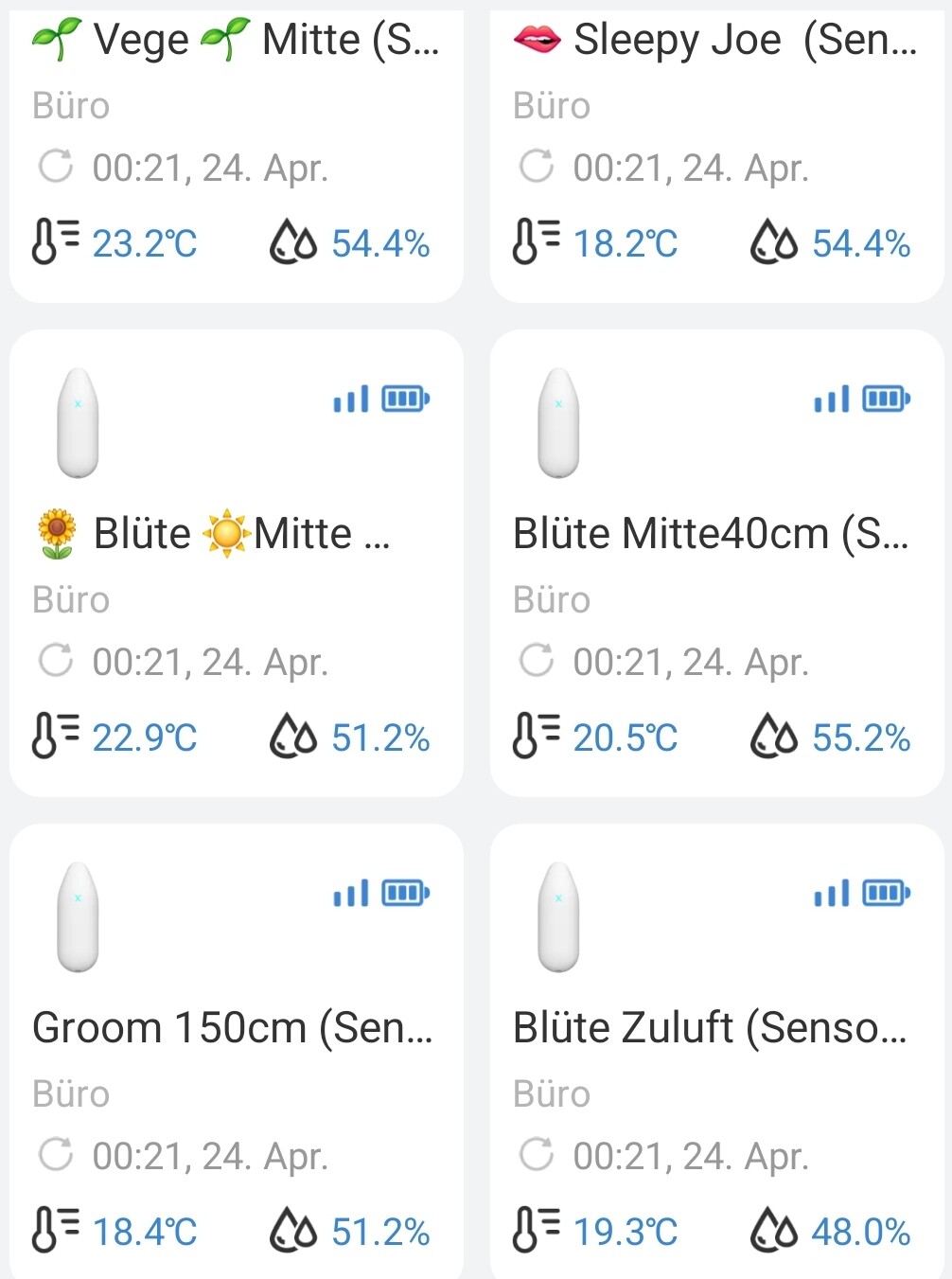952x1279 pixels.
Task: Open the Sleepy Joe sensor title
Action: click(715, 40)
